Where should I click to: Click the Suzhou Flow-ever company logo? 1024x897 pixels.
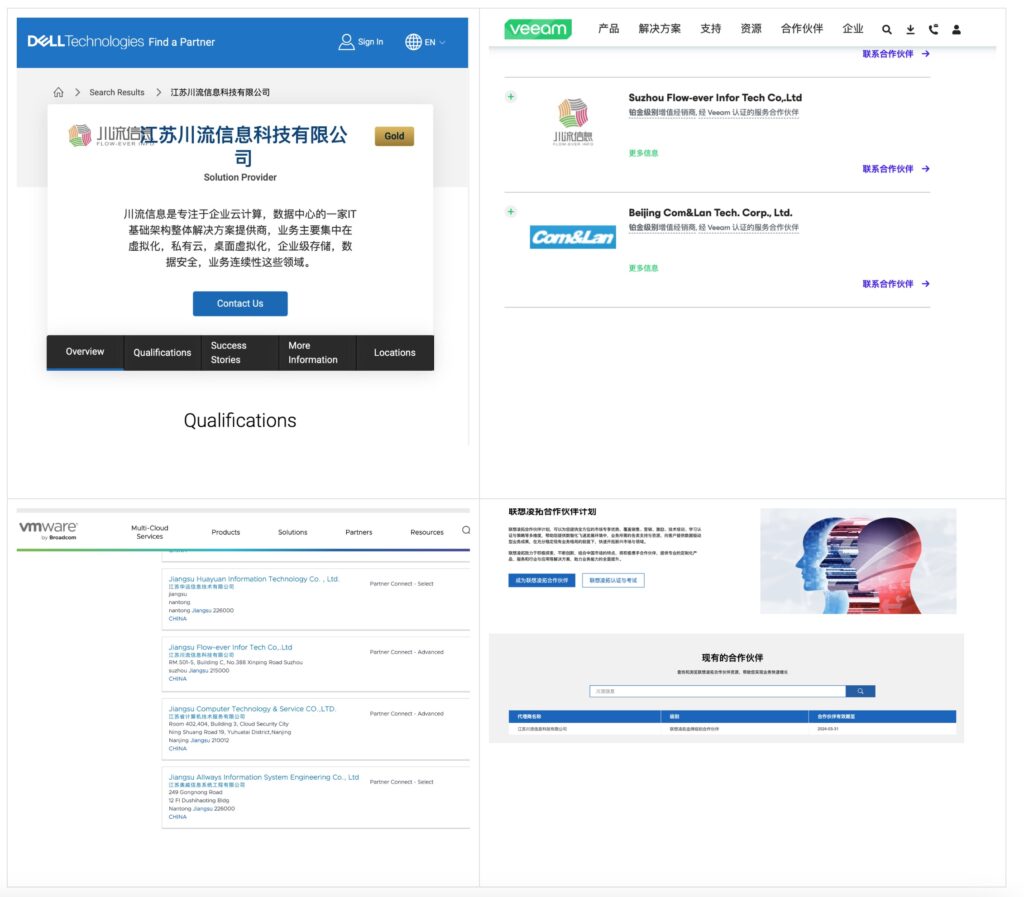point(573,121)
